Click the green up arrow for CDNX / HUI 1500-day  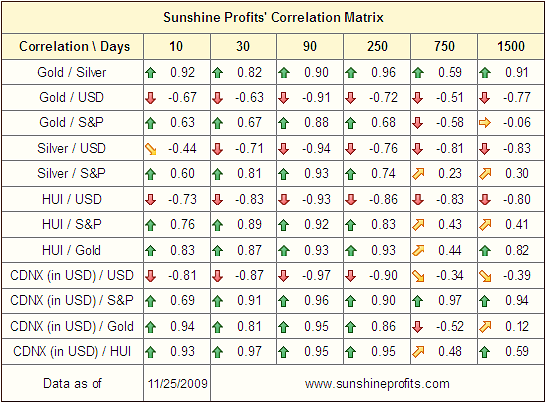tap(485, 352)
